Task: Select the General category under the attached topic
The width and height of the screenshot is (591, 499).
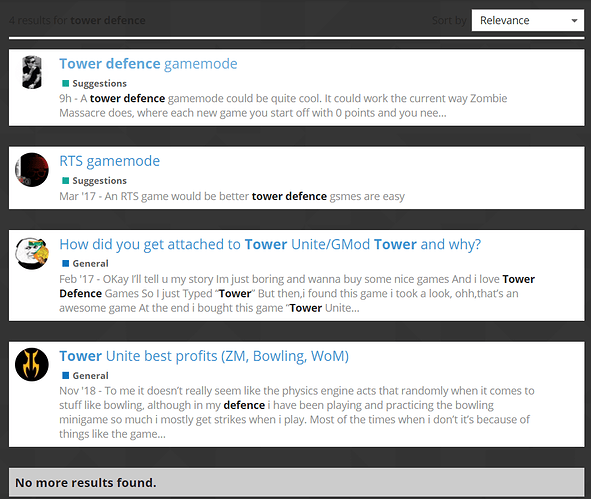Action: [x=85, y=263]
